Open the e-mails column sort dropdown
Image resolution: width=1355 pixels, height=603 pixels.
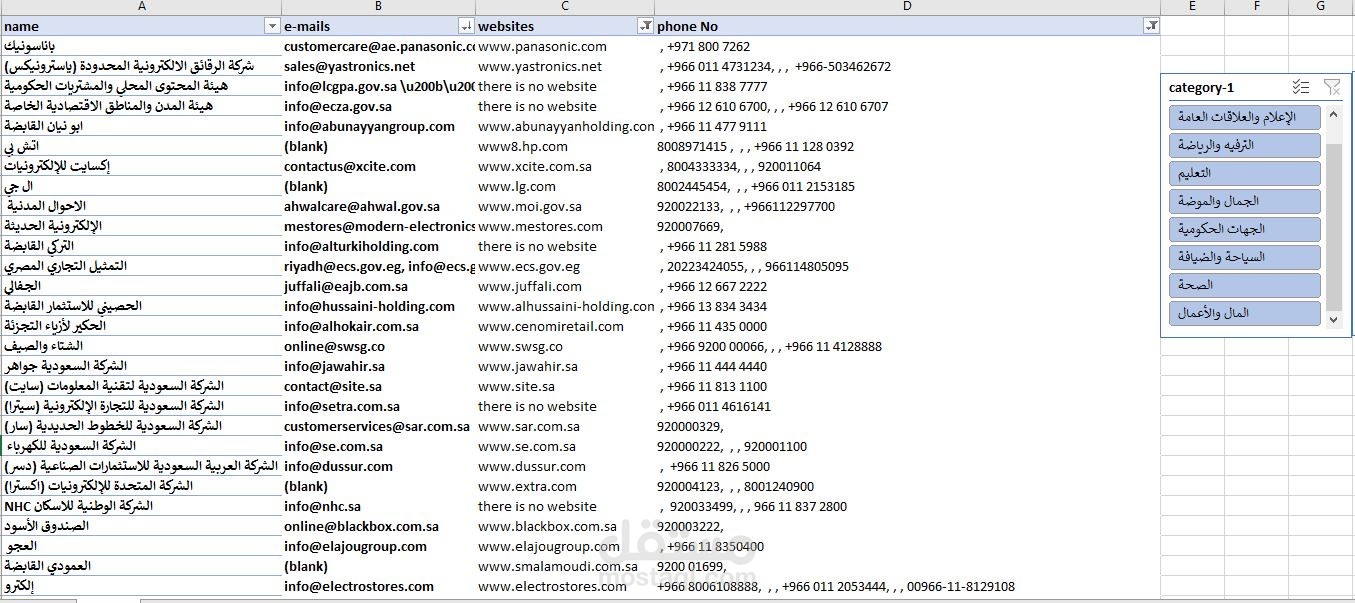pos(466,26)
